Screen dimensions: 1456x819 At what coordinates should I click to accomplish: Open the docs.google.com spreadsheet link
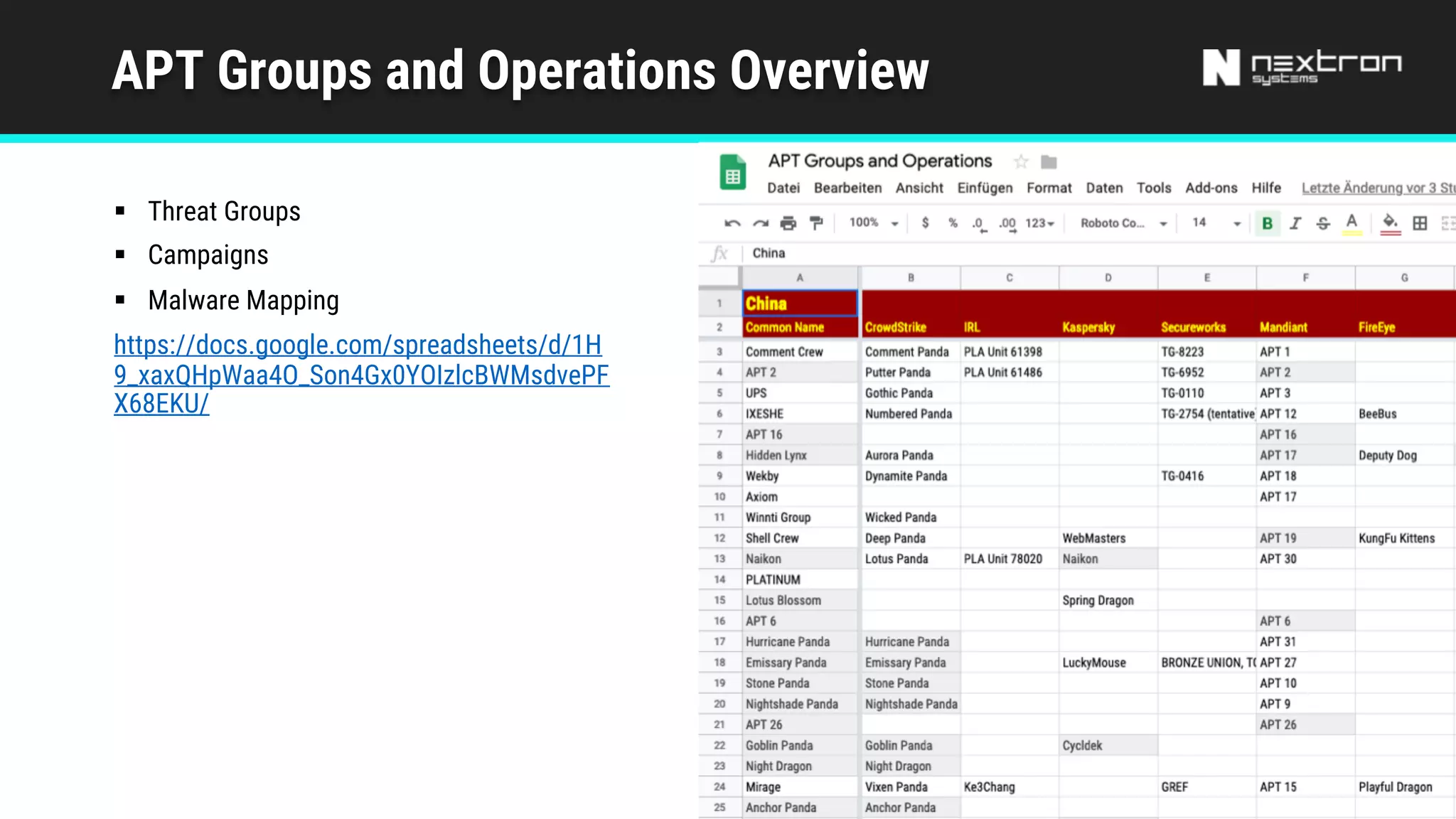[361, 374]
